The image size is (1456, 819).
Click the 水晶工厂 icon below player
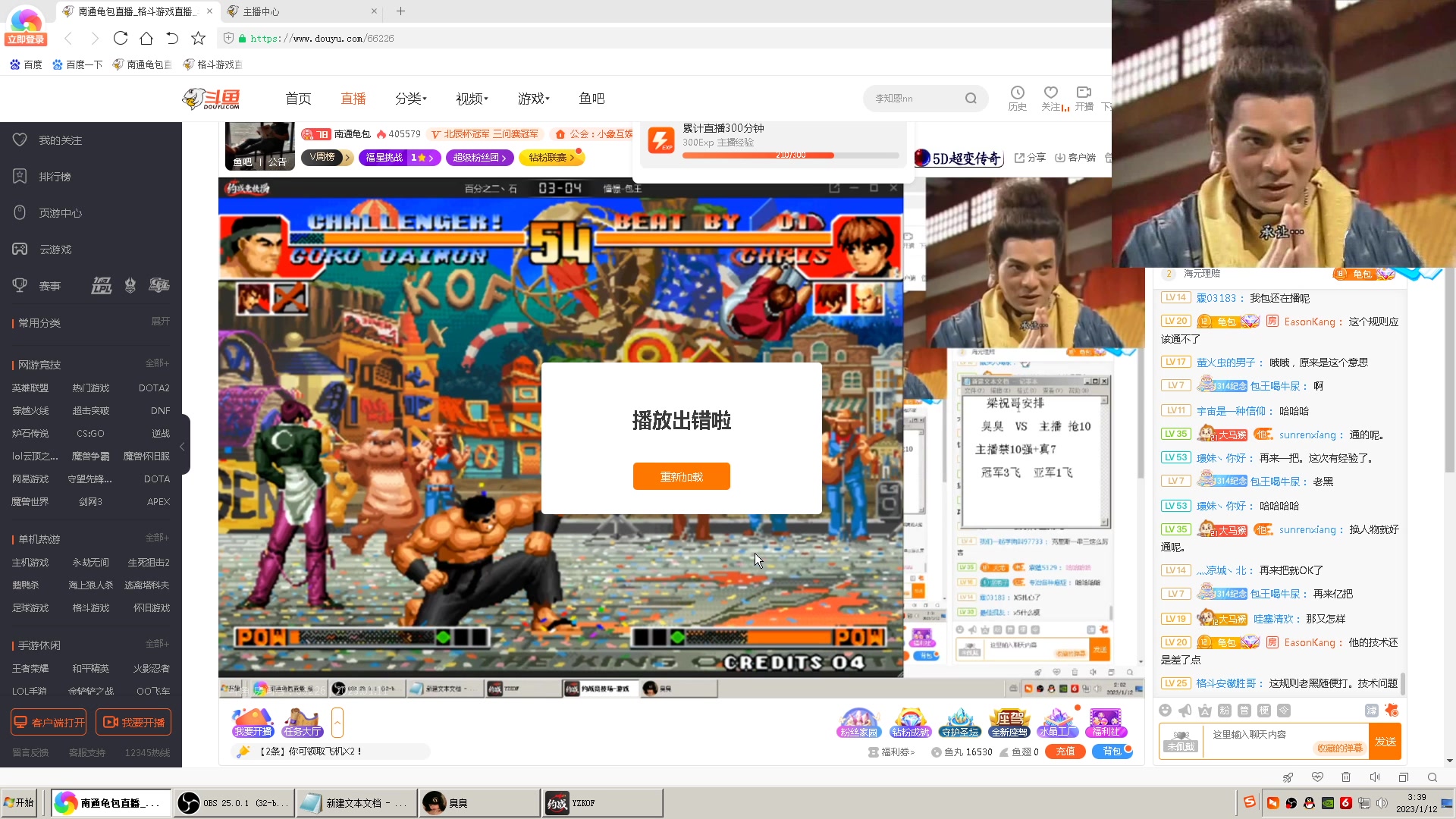tap(1058, 723)
